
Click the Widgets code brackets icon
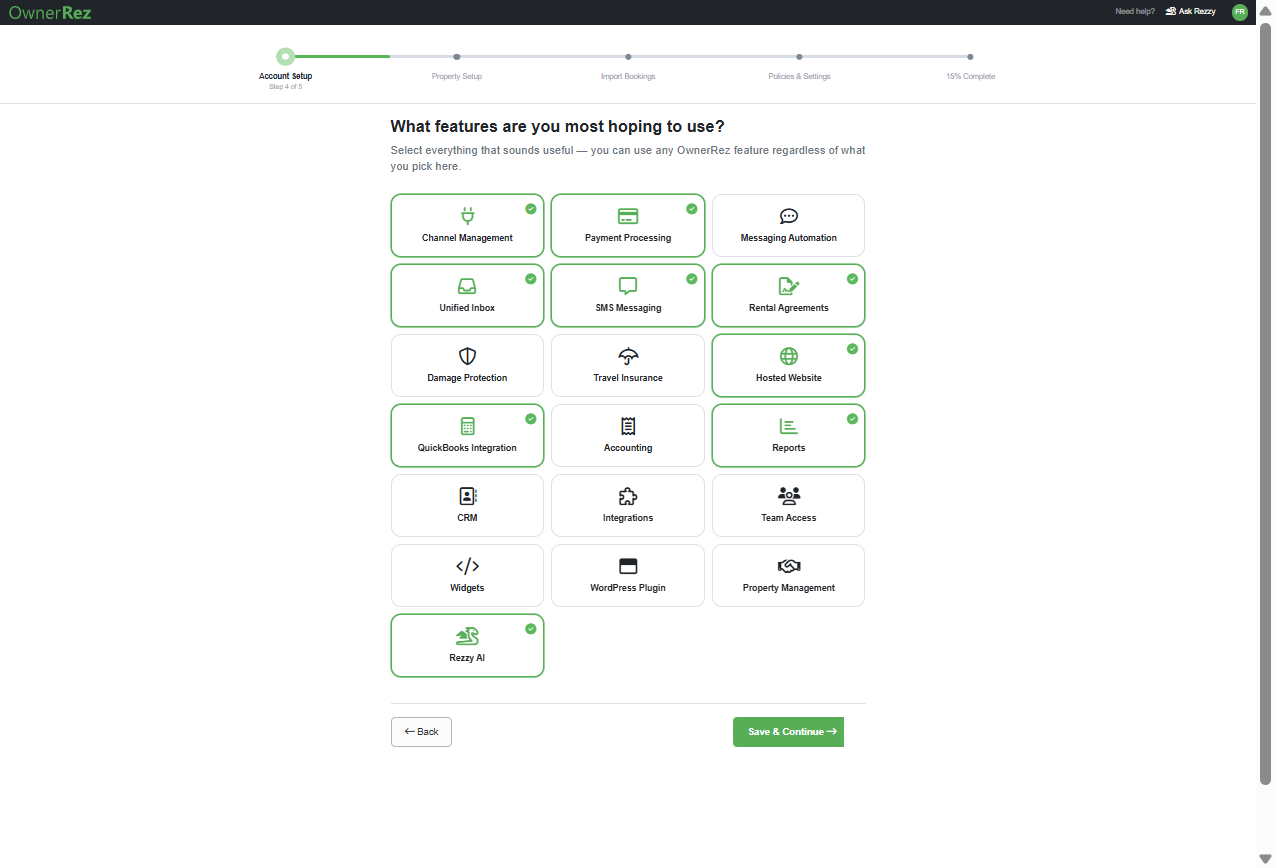[467, 566]
